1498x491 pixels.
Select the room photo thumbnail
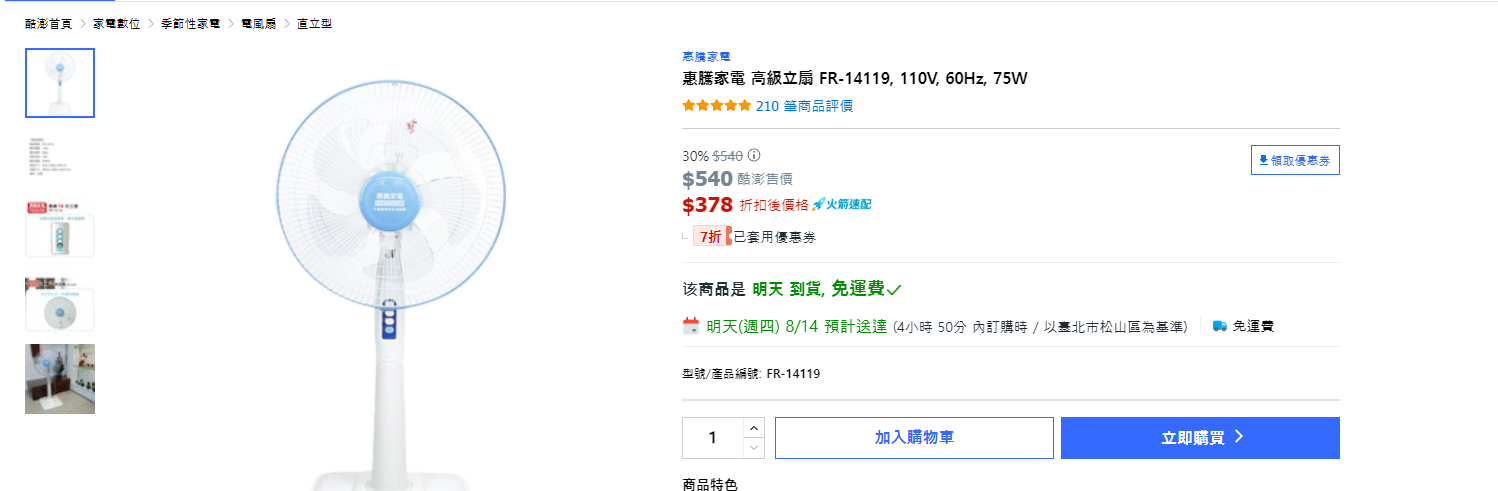pos(60,379)
